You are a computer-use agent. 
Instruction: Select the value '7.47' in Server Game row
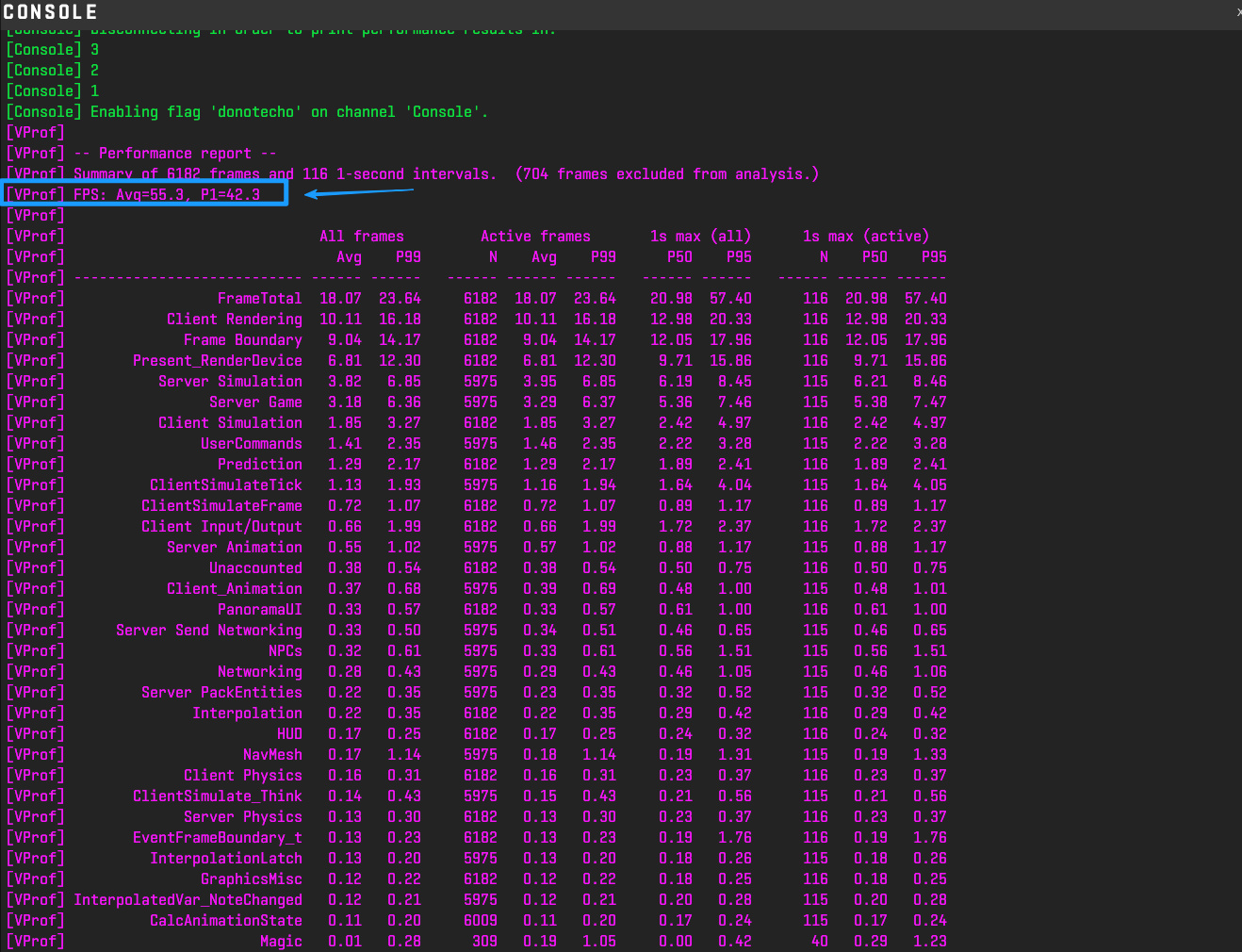pos(930,402)
